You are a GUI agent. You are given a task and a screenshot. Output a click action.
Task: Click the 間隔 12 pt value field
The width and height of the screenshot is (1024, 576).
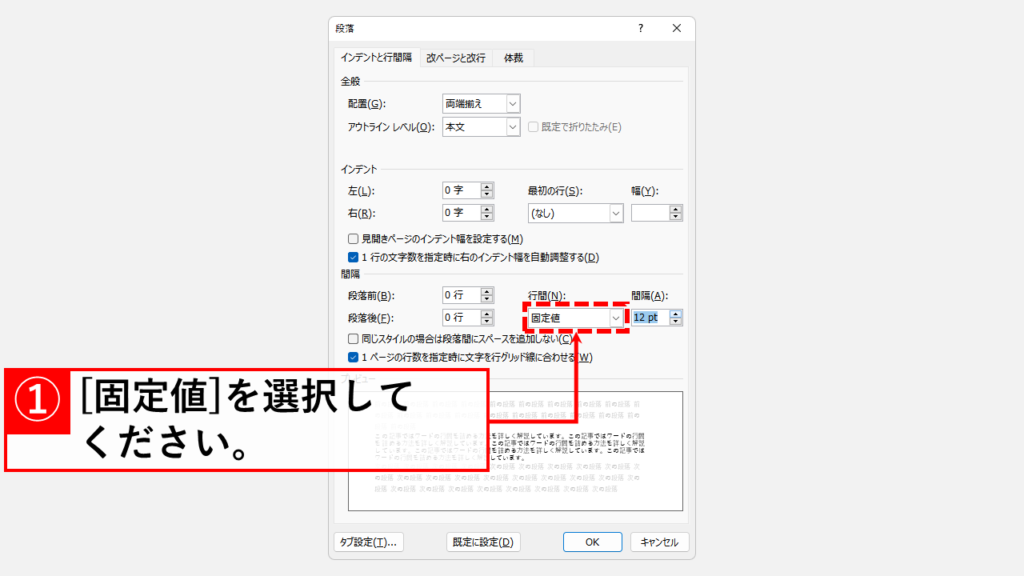(648, 317)
